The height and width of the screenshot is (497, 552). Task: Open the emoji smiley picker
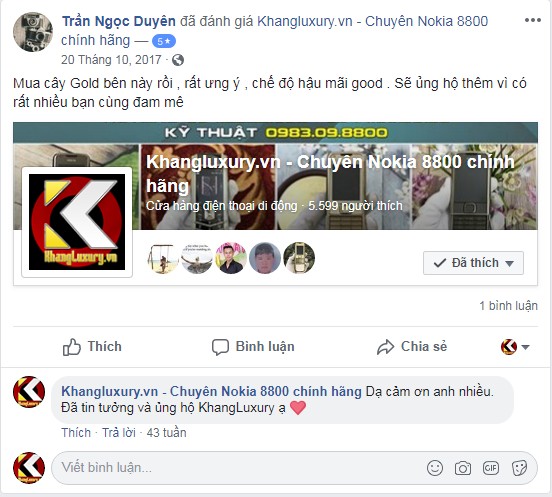(x=435, y=468)
